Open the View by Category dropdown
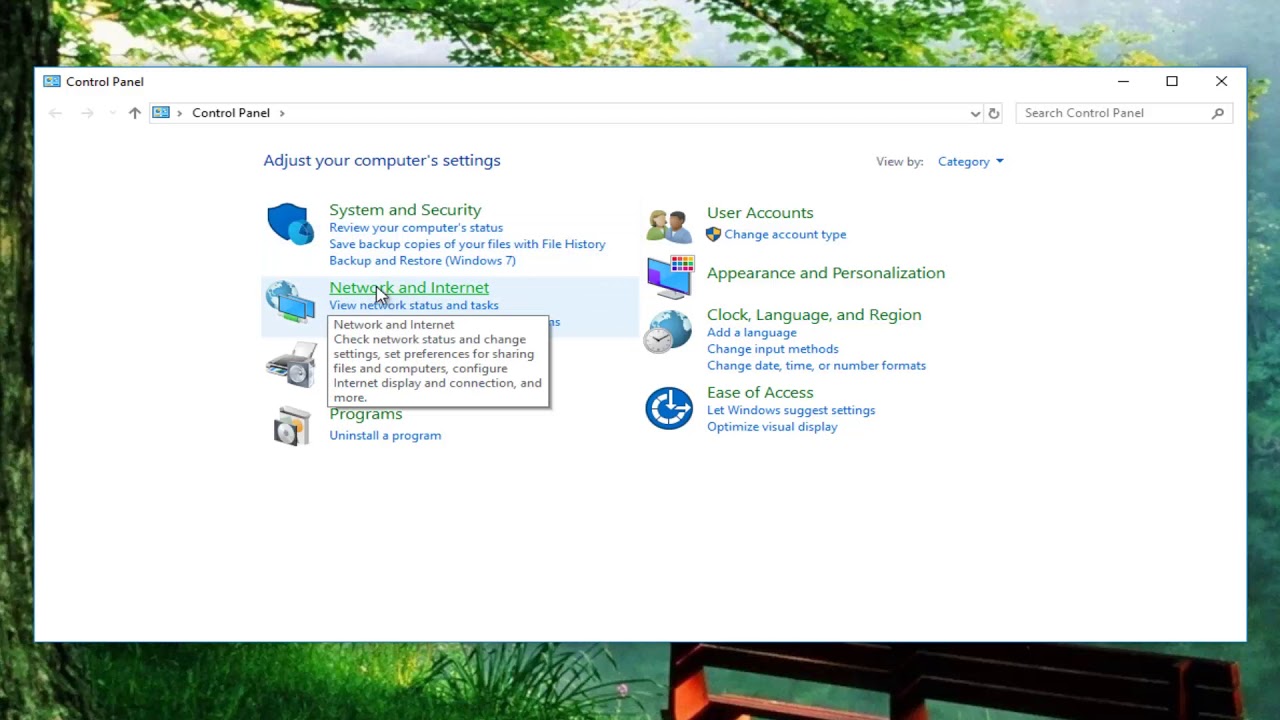Viewport: 1280px width, 720px height. pos(970,162)
